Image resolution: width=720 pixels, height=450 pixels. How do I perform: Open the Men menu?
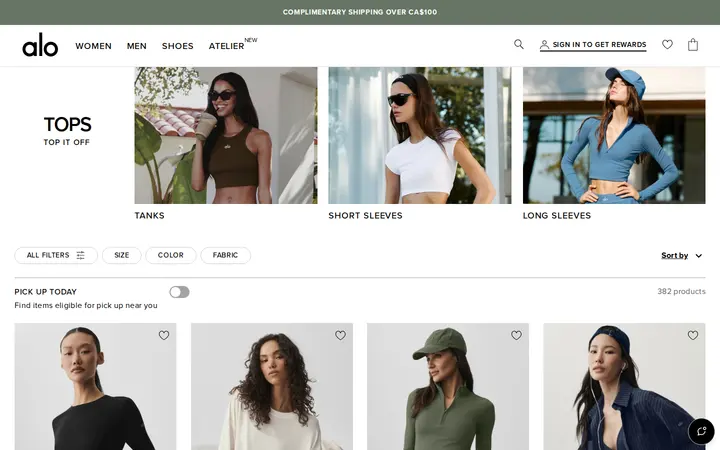tap(137, 46)
